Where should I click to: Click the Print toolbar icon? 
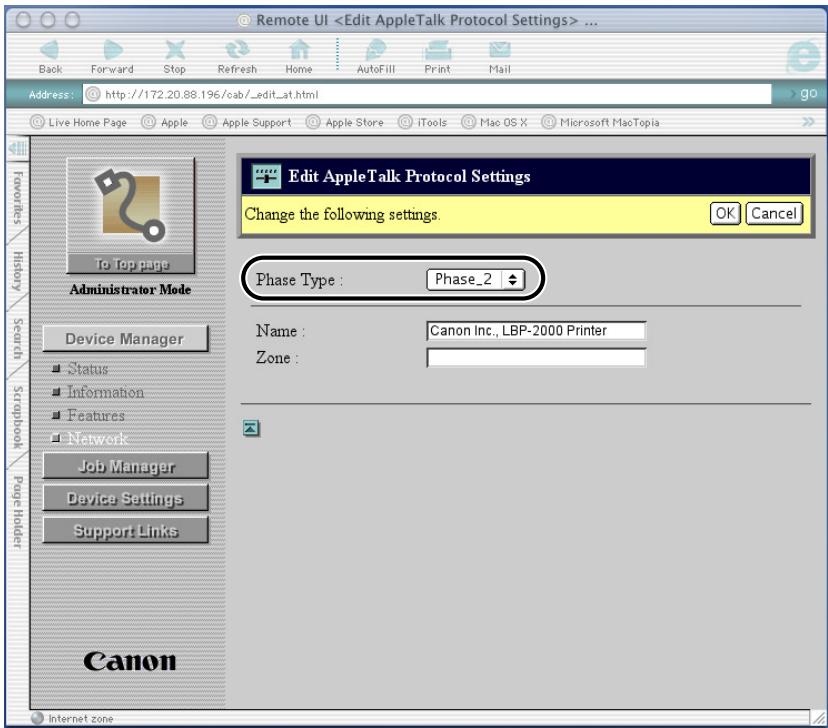[438, 50]
